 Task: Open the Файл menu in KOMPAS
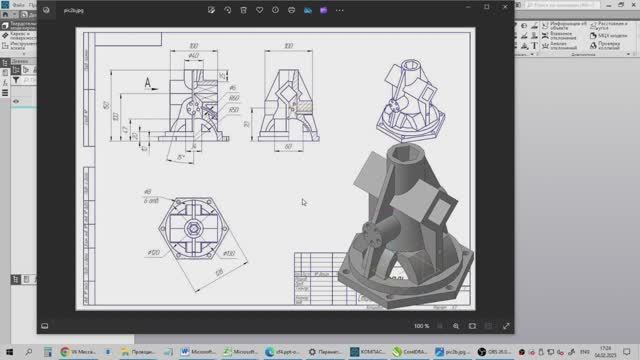click(18, 4)
